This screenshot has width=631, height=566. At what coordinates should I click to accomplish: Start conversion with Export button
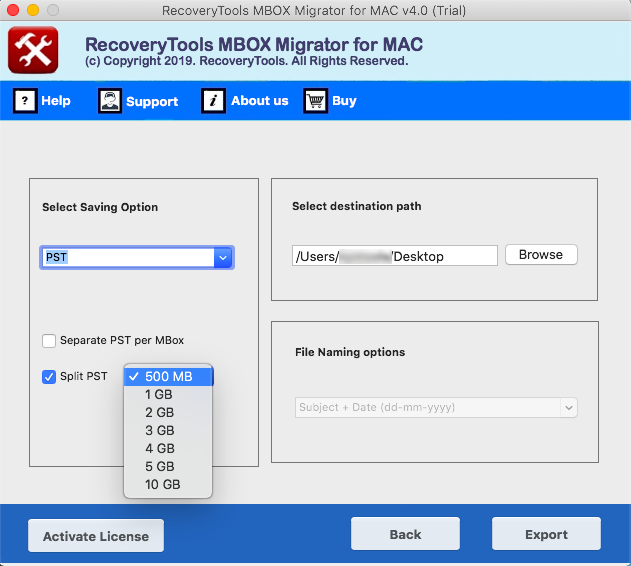coord(546,534)
